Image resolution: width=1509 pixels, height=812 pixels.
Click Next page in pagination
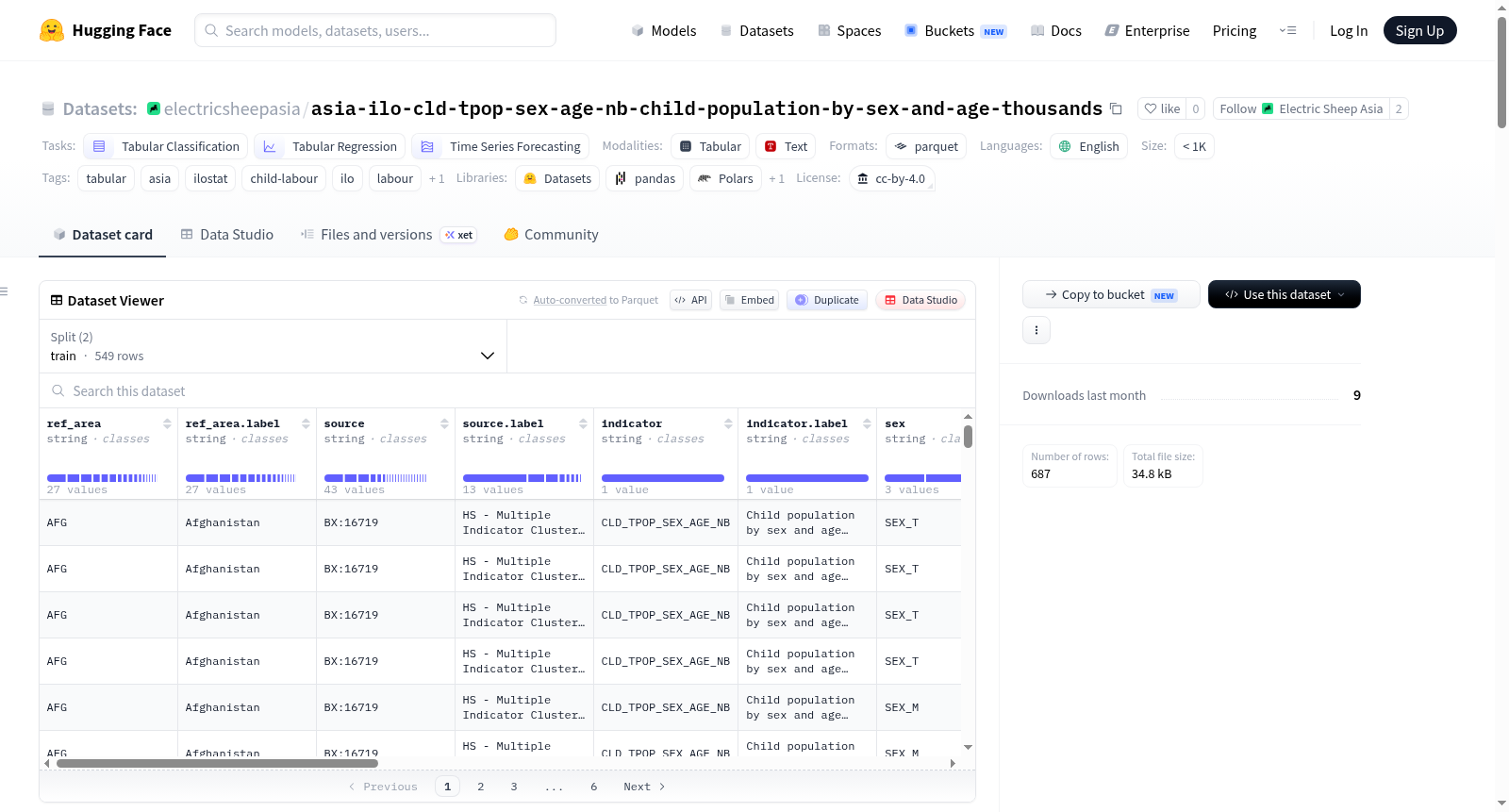point(644,787)
